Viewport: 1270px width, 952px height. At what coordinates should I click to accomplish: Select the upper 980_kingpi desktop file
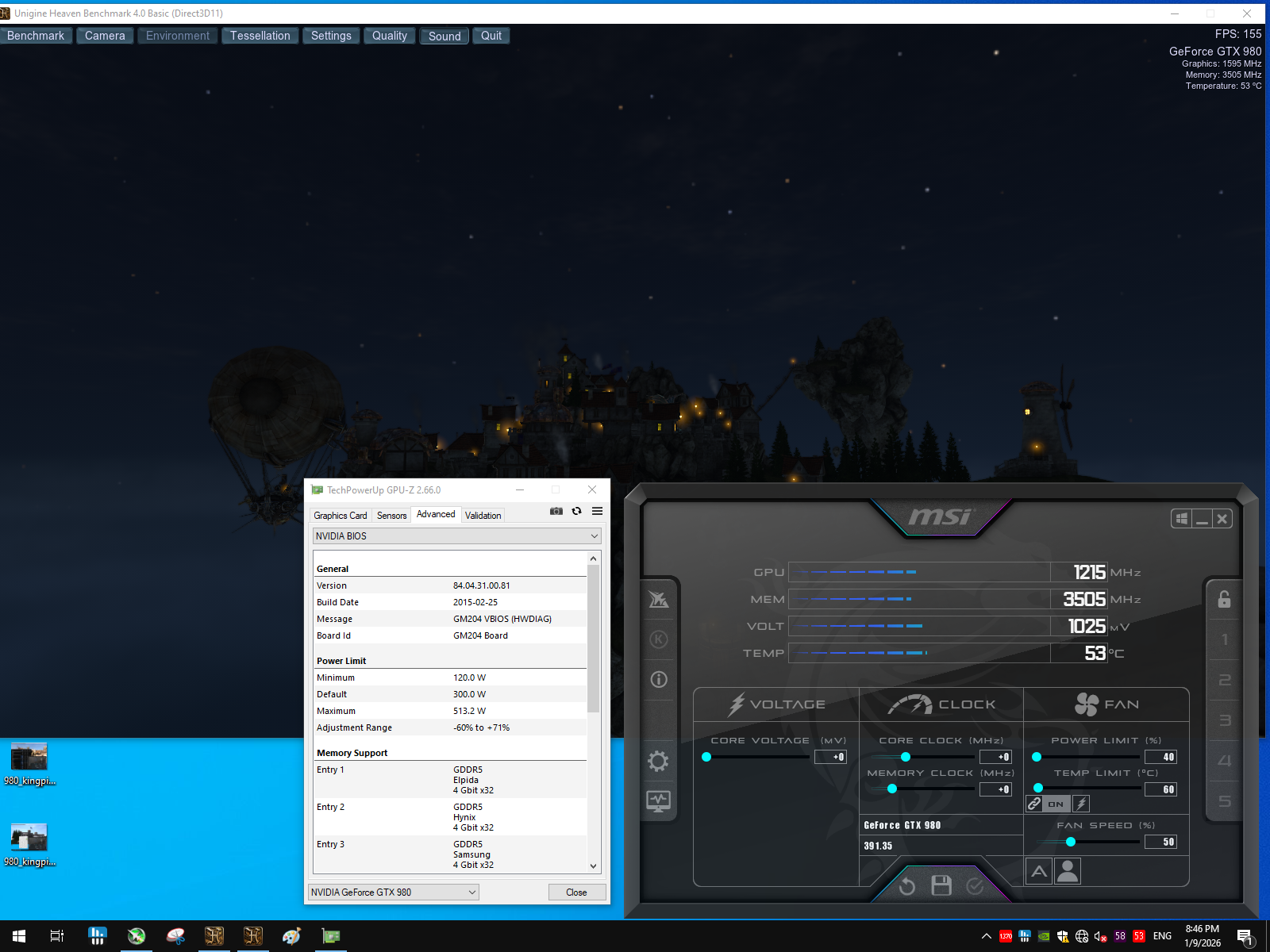click(x=29, y=765)
